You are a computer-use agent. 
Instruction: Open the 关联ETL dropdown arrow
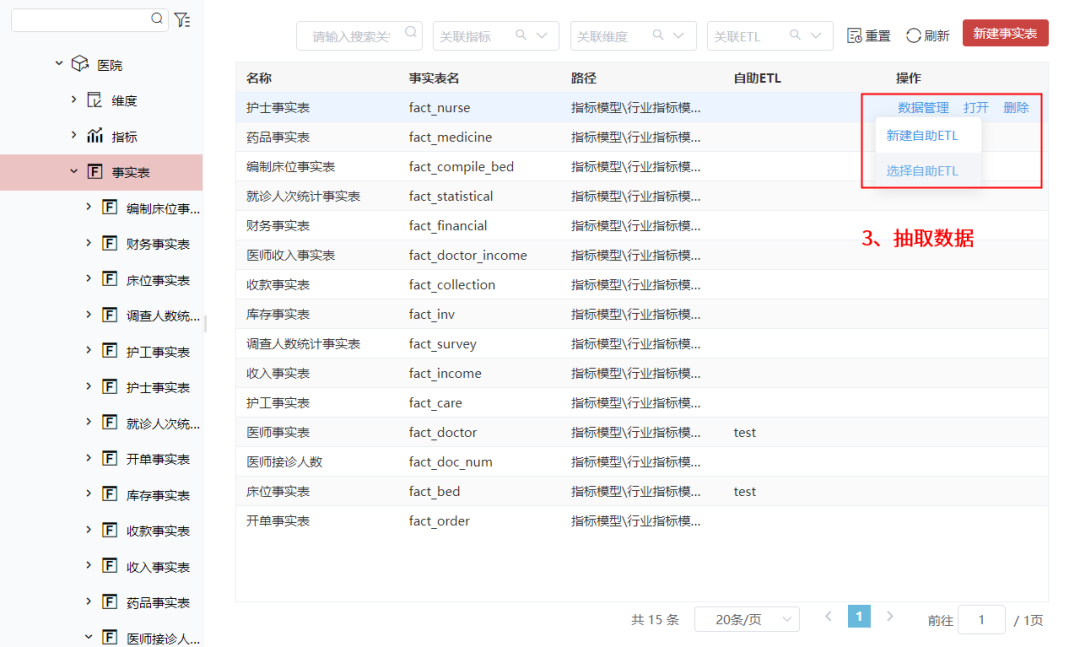(816, 36)
